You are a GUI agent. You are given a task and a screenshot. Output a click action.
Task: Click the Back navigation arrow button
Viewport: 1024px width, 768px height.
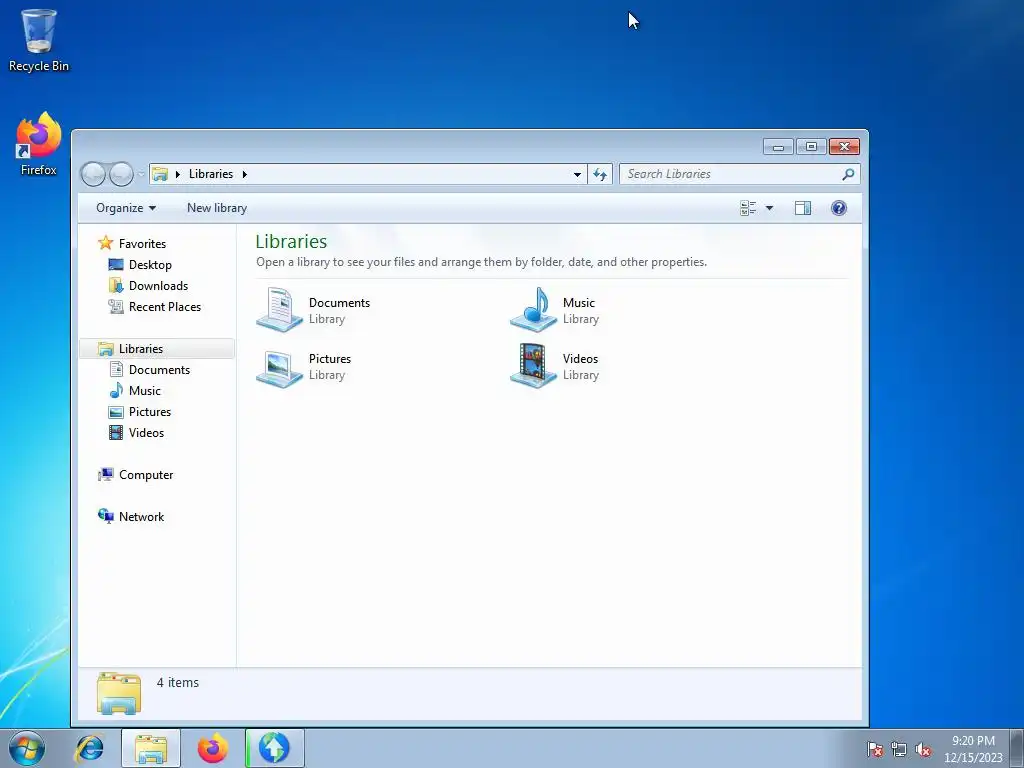(93, 174)
